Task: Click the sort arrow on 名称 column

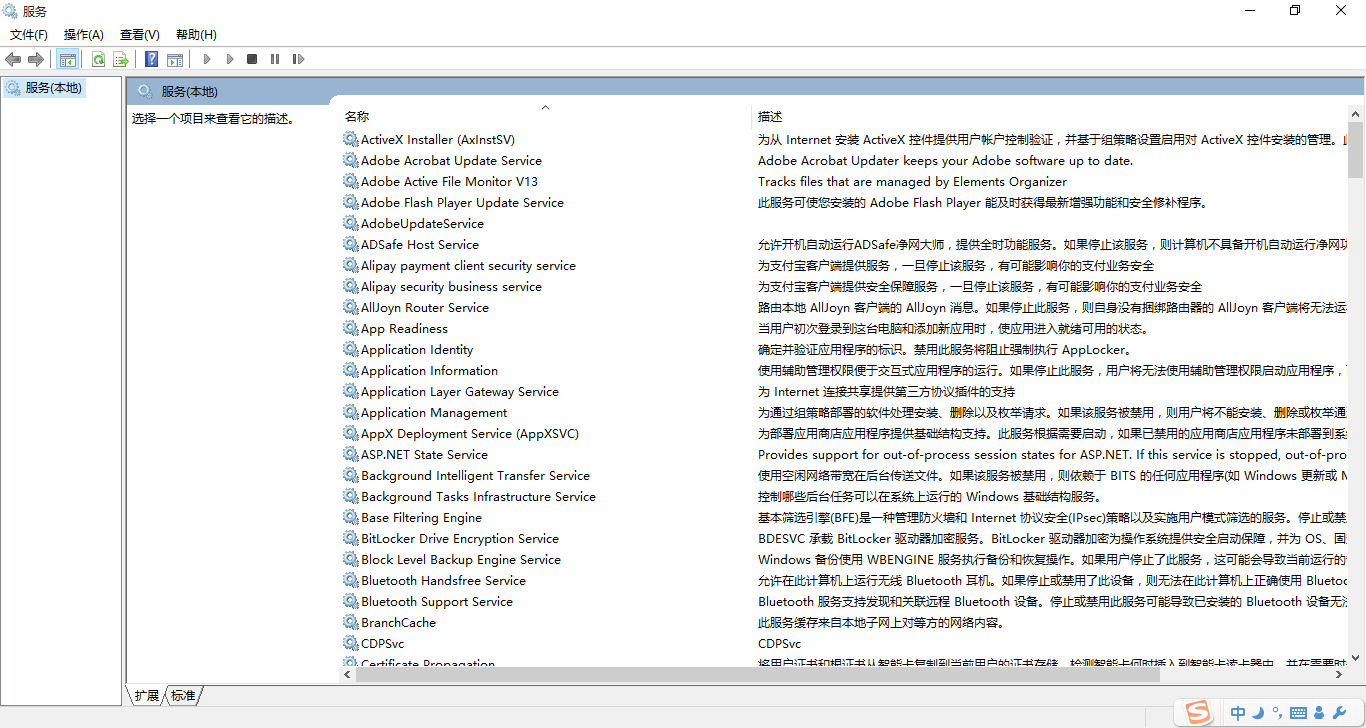Action: point(545,106)
